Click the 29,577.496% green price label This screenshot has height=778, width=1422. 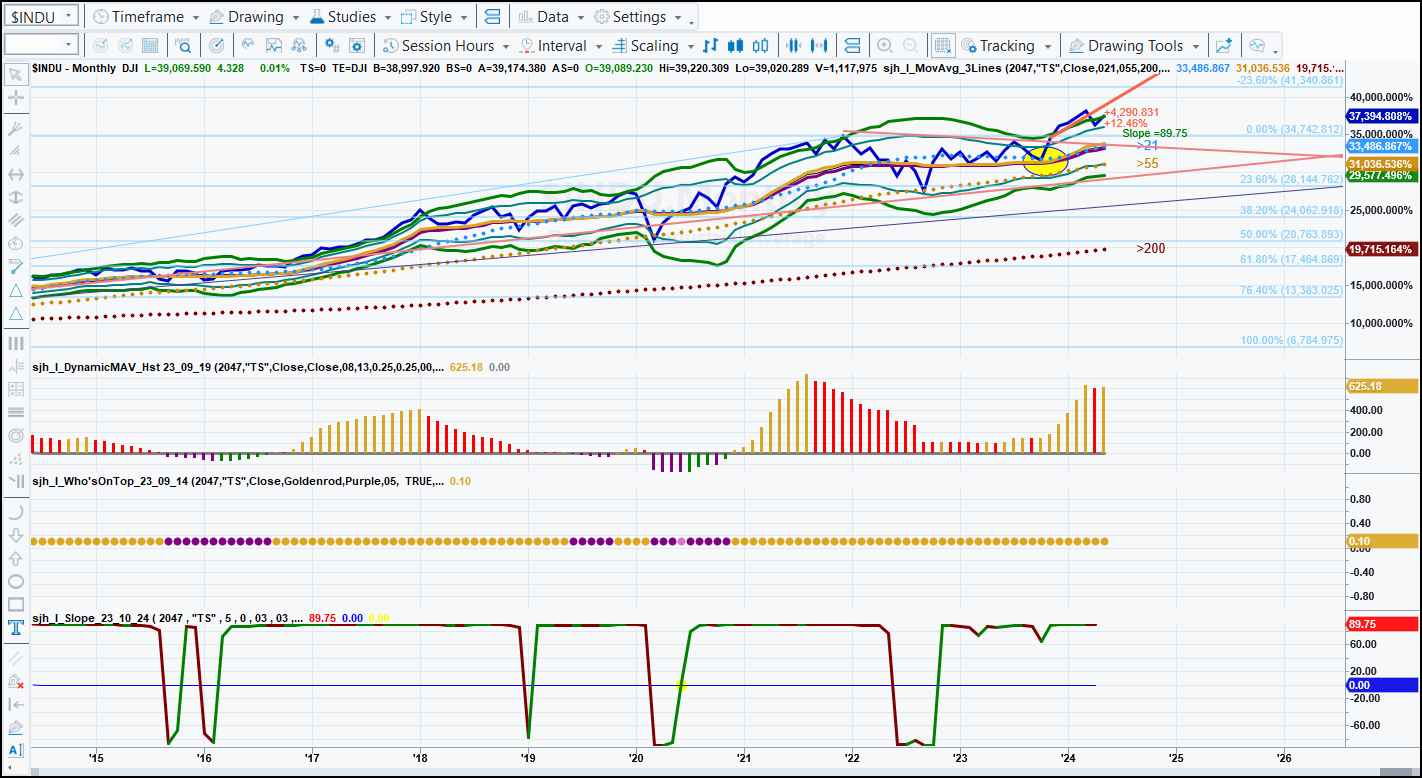click(1381, 175)
